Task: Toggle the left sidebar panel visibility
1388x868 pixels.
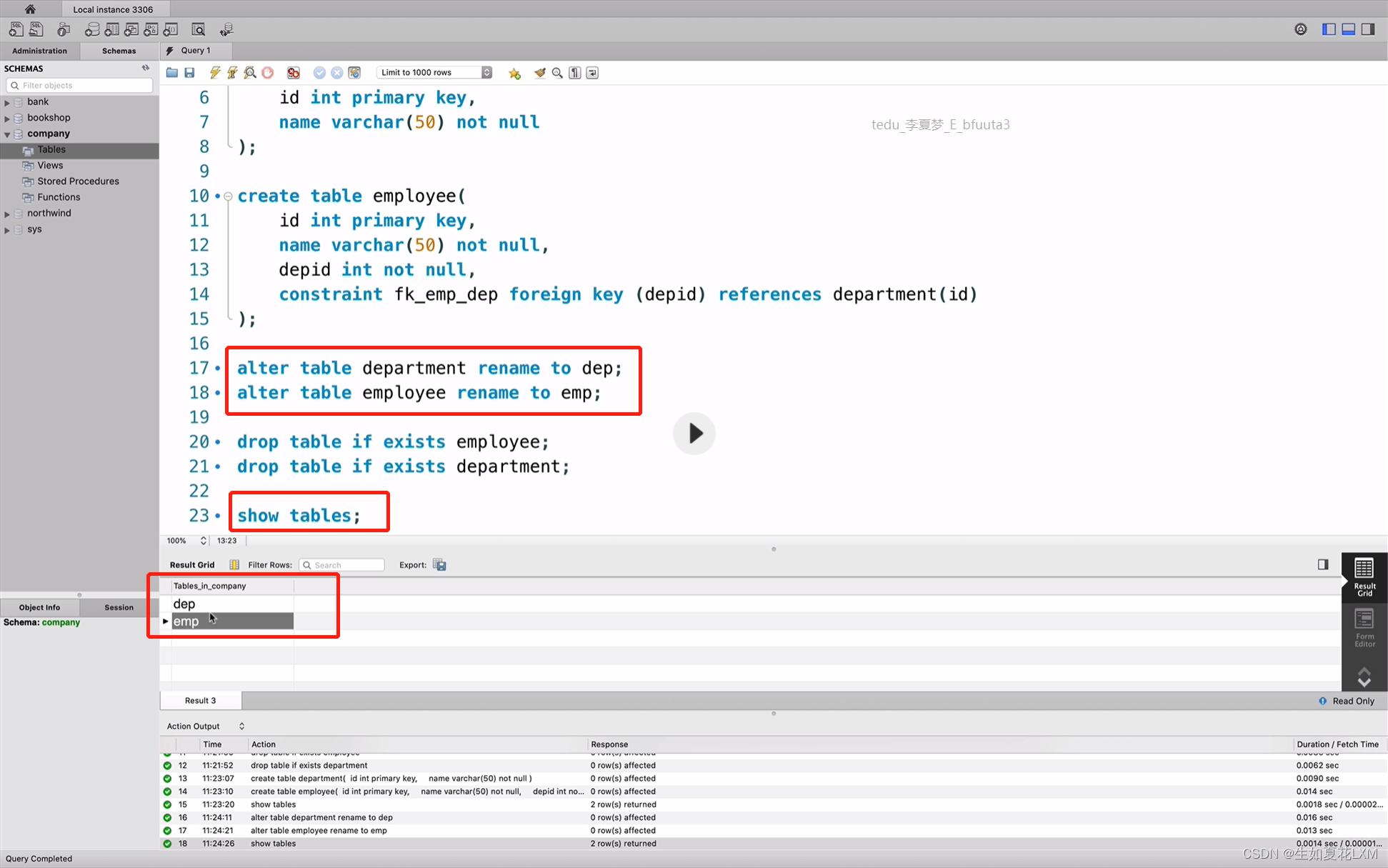Action: pyautogui.click(x=1329, y=29)
